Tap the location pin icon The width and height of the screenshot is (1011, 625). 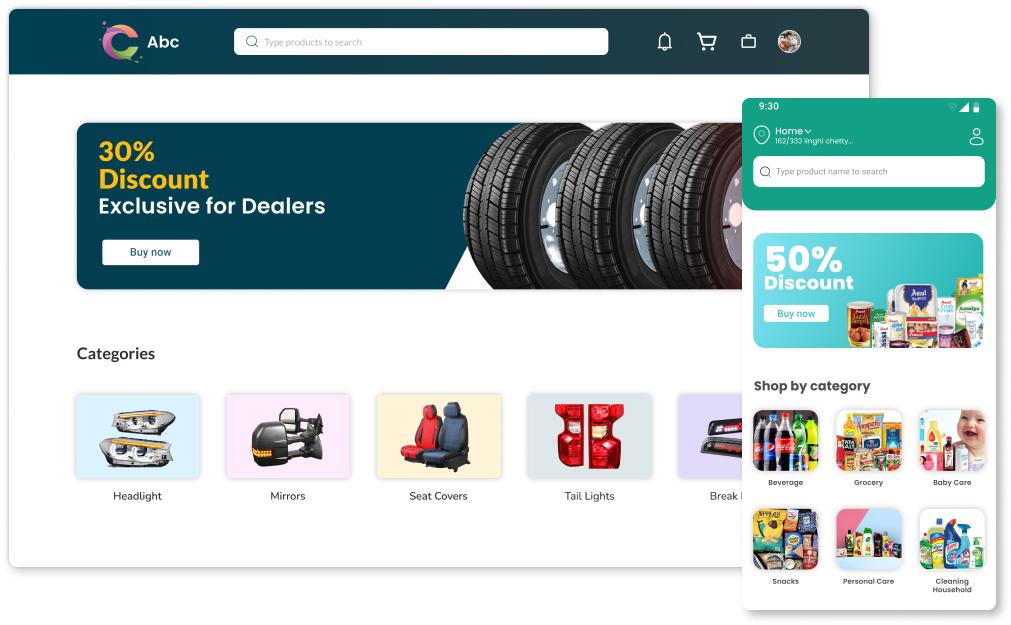(x=761, y=135)
